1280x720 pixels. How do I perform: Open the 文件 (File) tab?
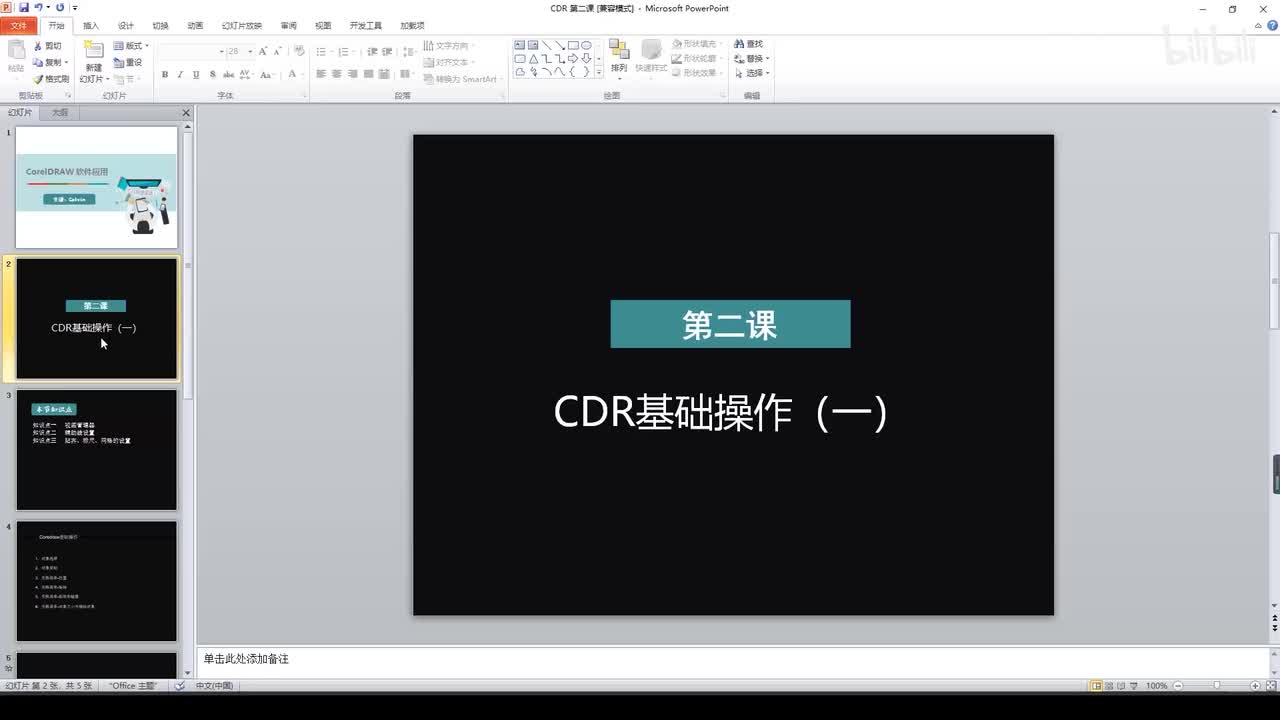19,26
